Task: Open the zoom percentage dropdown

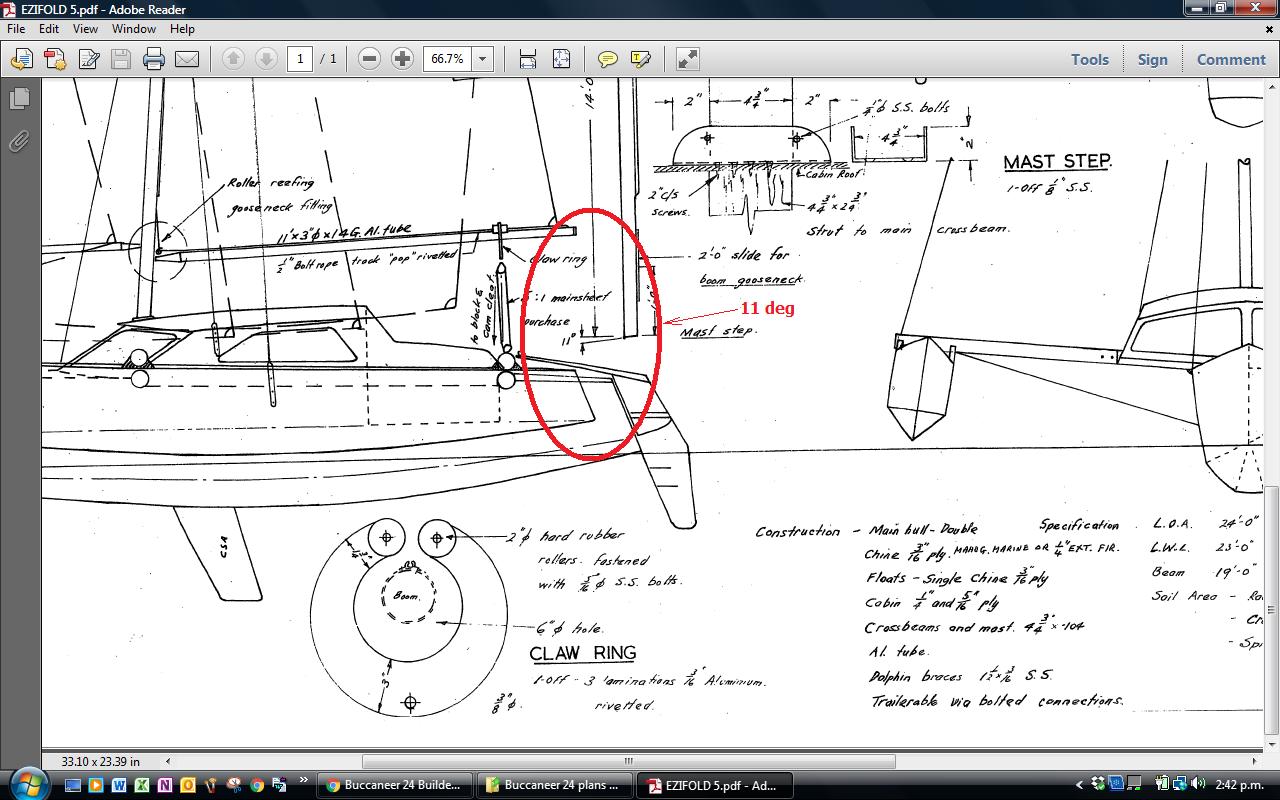Action: 482,59
